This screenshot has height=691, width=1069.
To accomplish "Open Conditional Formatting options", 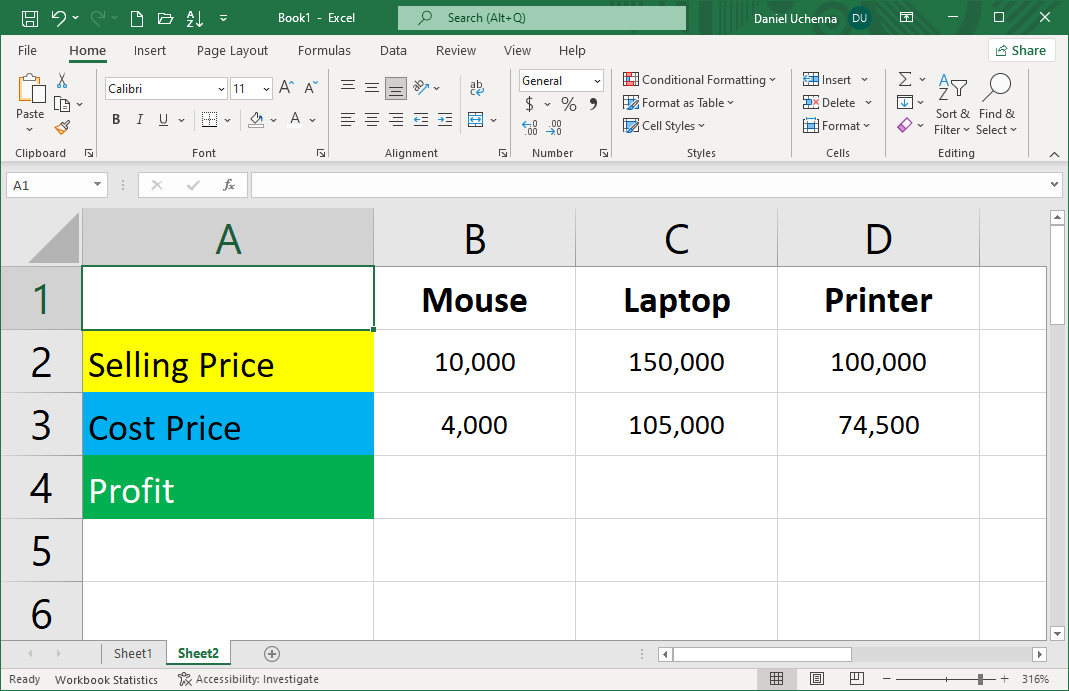I will (700, 79).
